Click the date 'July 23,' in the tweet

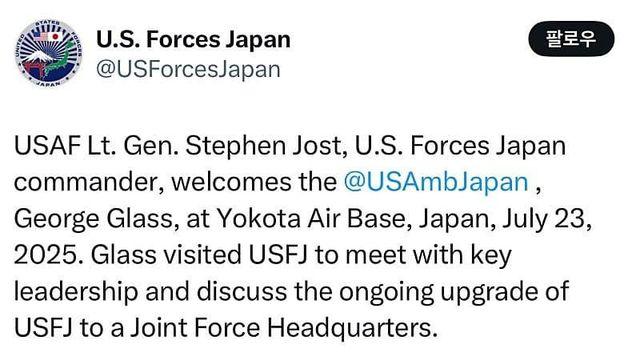tap(547, 219)
